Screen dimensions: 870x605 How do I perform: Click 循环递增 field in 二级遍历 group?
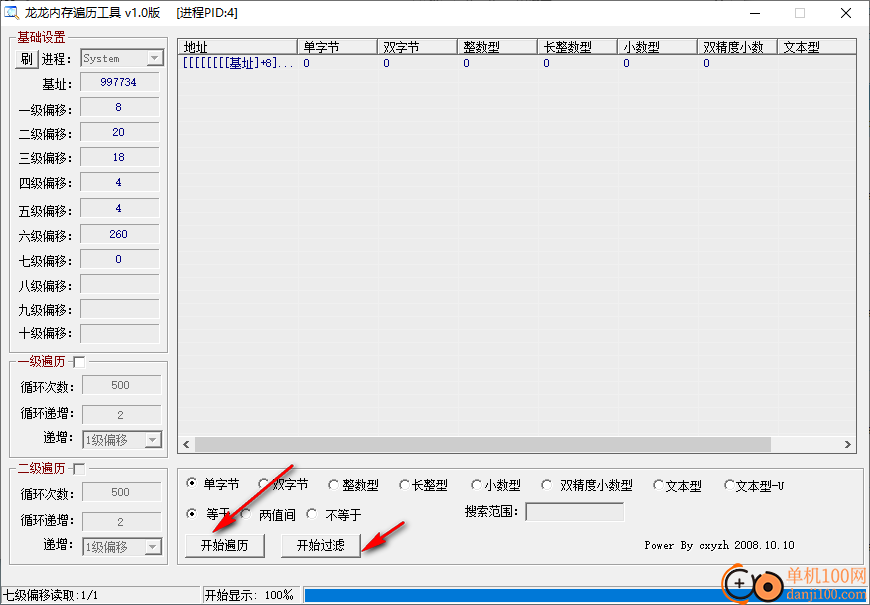point(122,522)
